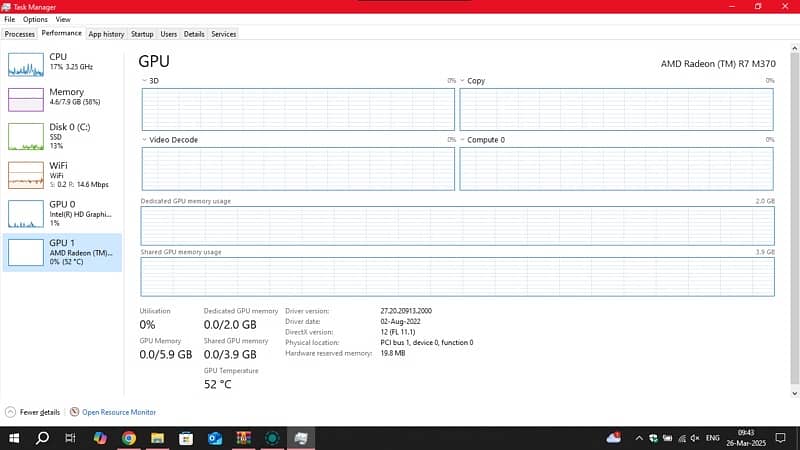Viewport: 800px width, 450px height.
Task: Open the weather cloud tray icon
Action: point(614,438)
